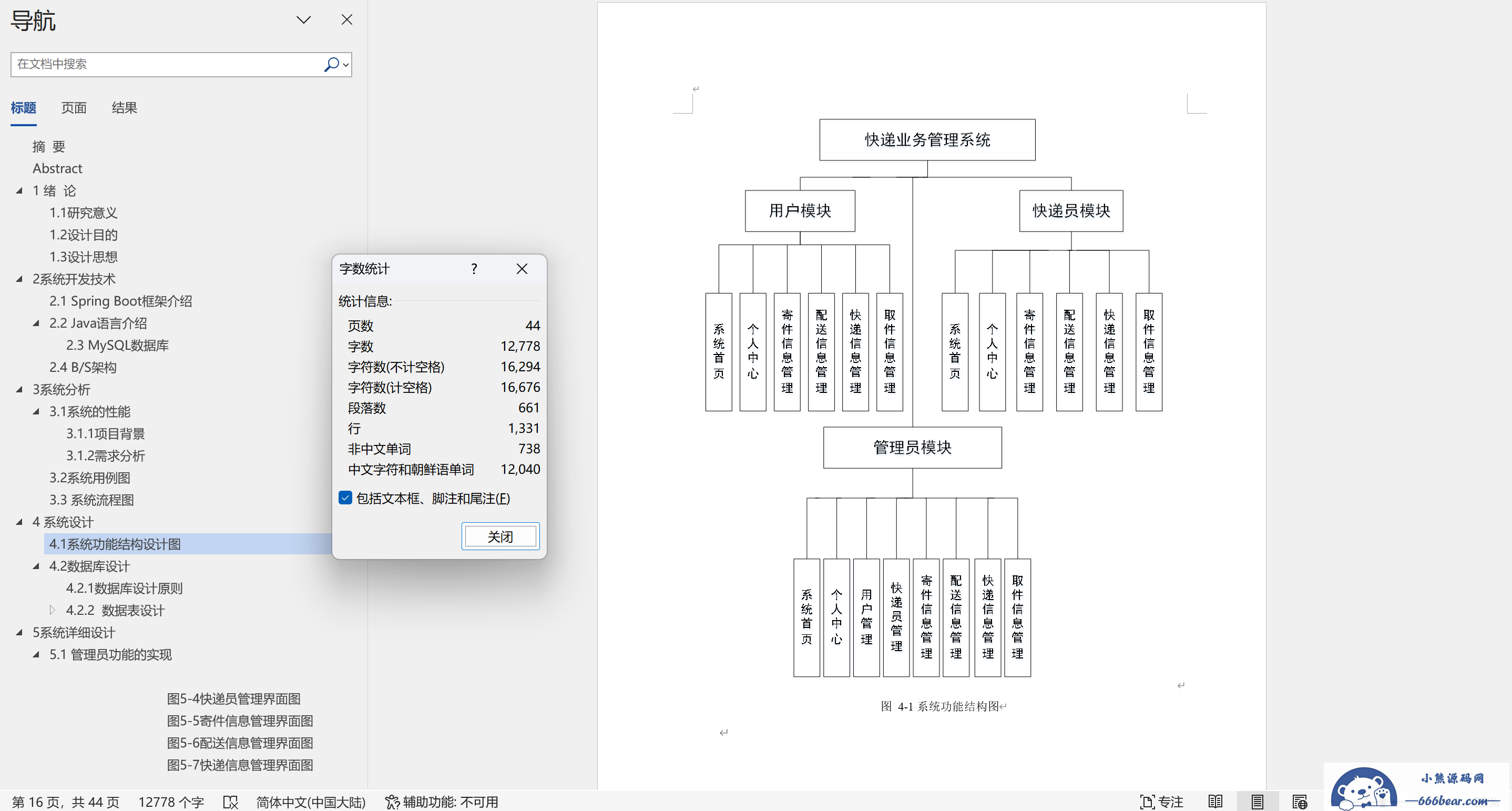Collapse the 1 绪 论 heading

[x=19, y=190]
